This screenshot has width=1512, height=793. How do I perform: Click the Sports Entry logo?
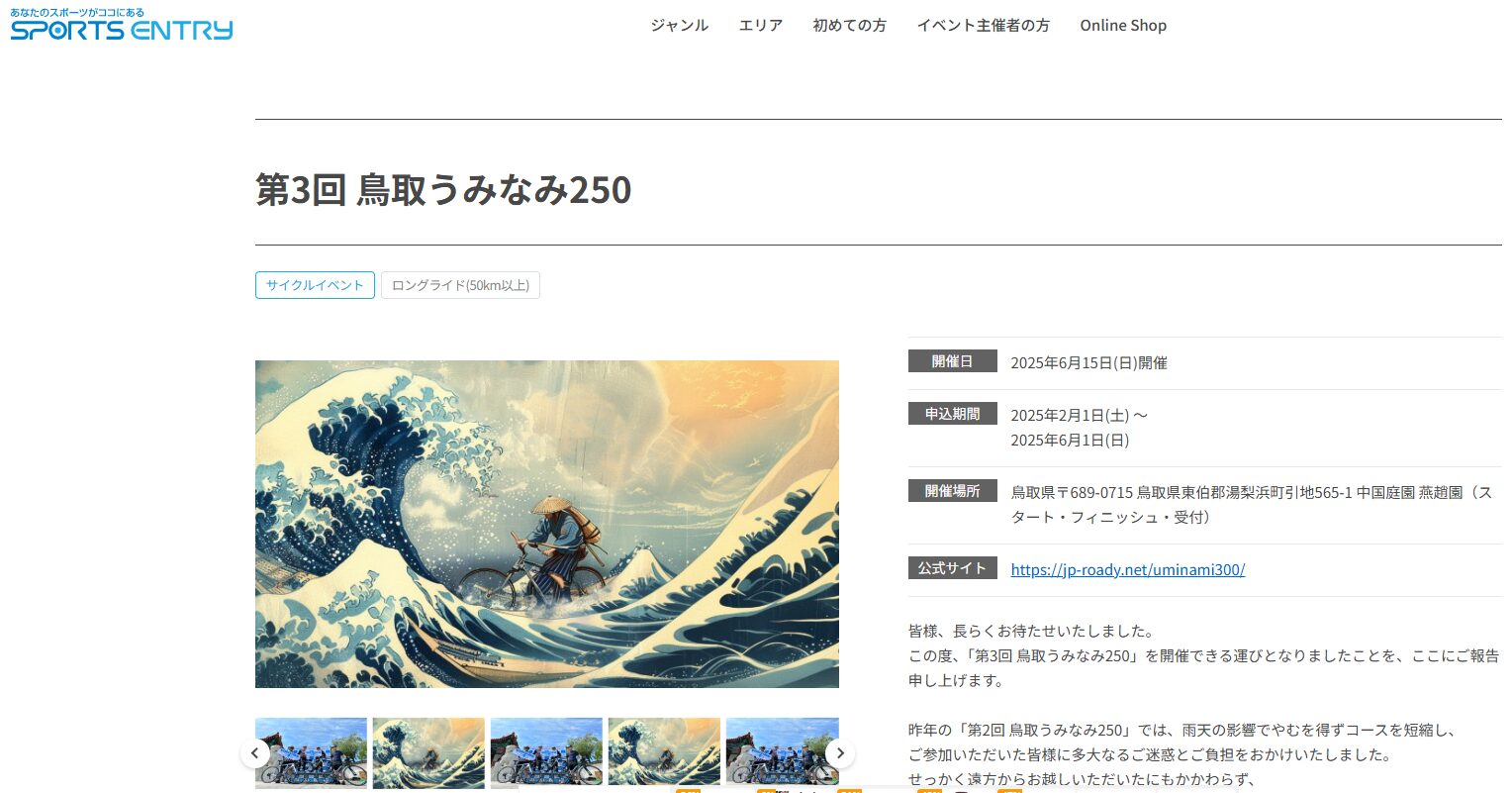(x=122, y=25)
